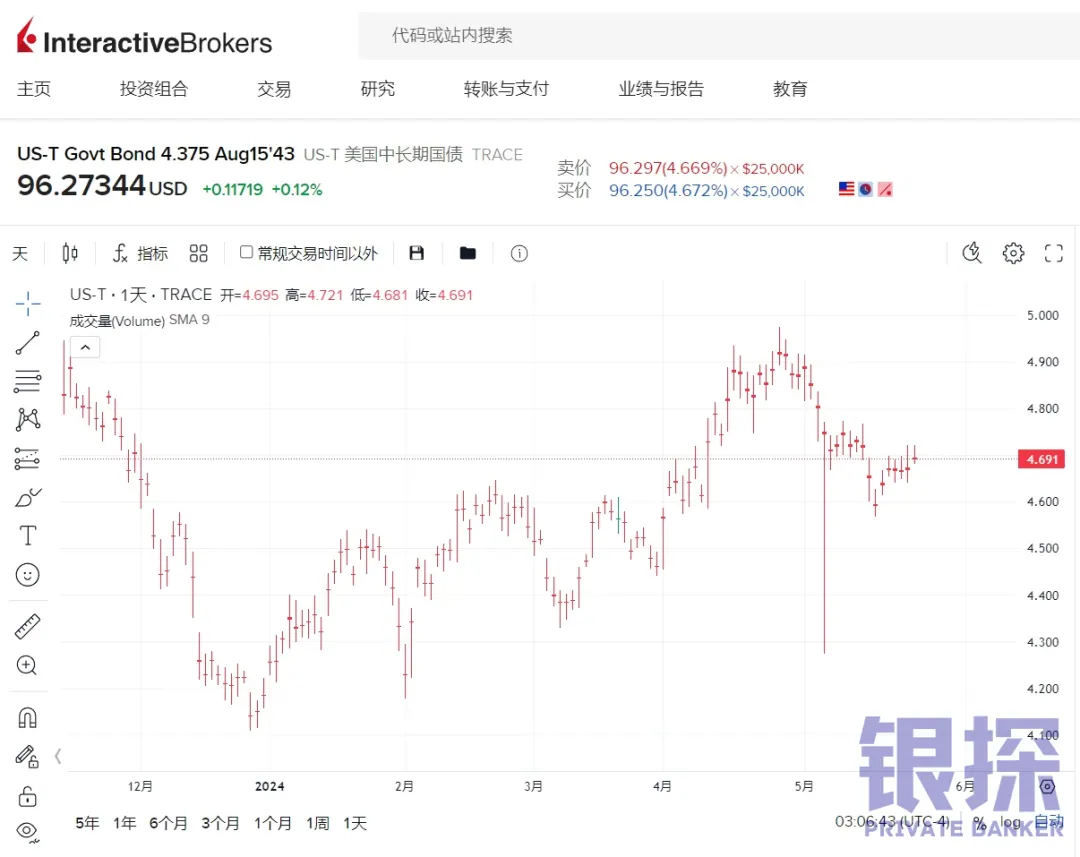Activate the zoom in tool
This screenshot has height=857, width=1080.
[x=27, y=665]
